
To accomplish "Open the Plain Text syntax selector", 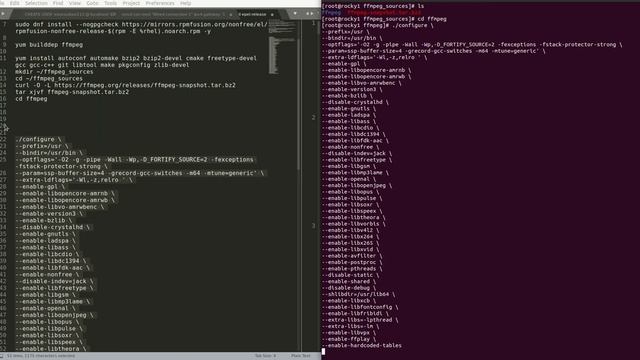I will point(301,356).
